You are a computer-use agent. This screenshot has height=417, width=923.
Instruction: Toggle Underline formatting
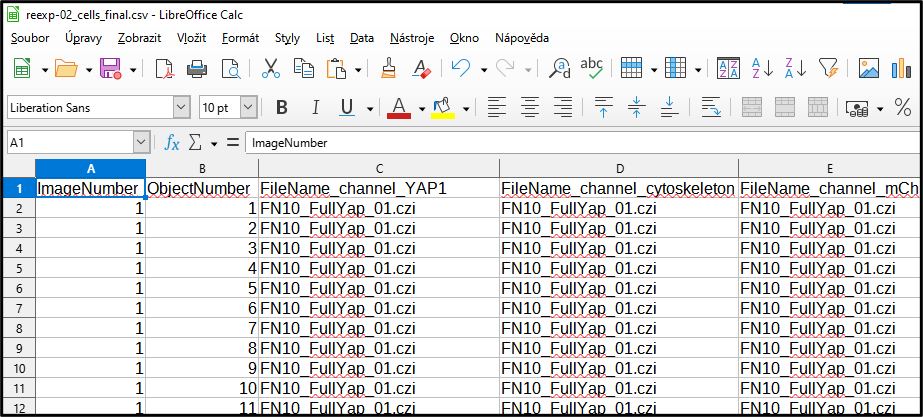347,107
